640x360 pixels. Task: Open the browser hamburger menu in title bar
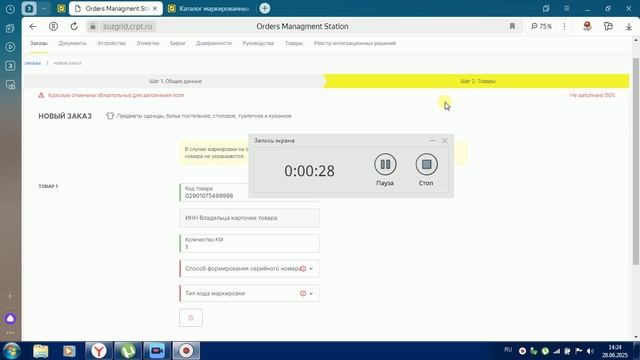click(567, 9)
